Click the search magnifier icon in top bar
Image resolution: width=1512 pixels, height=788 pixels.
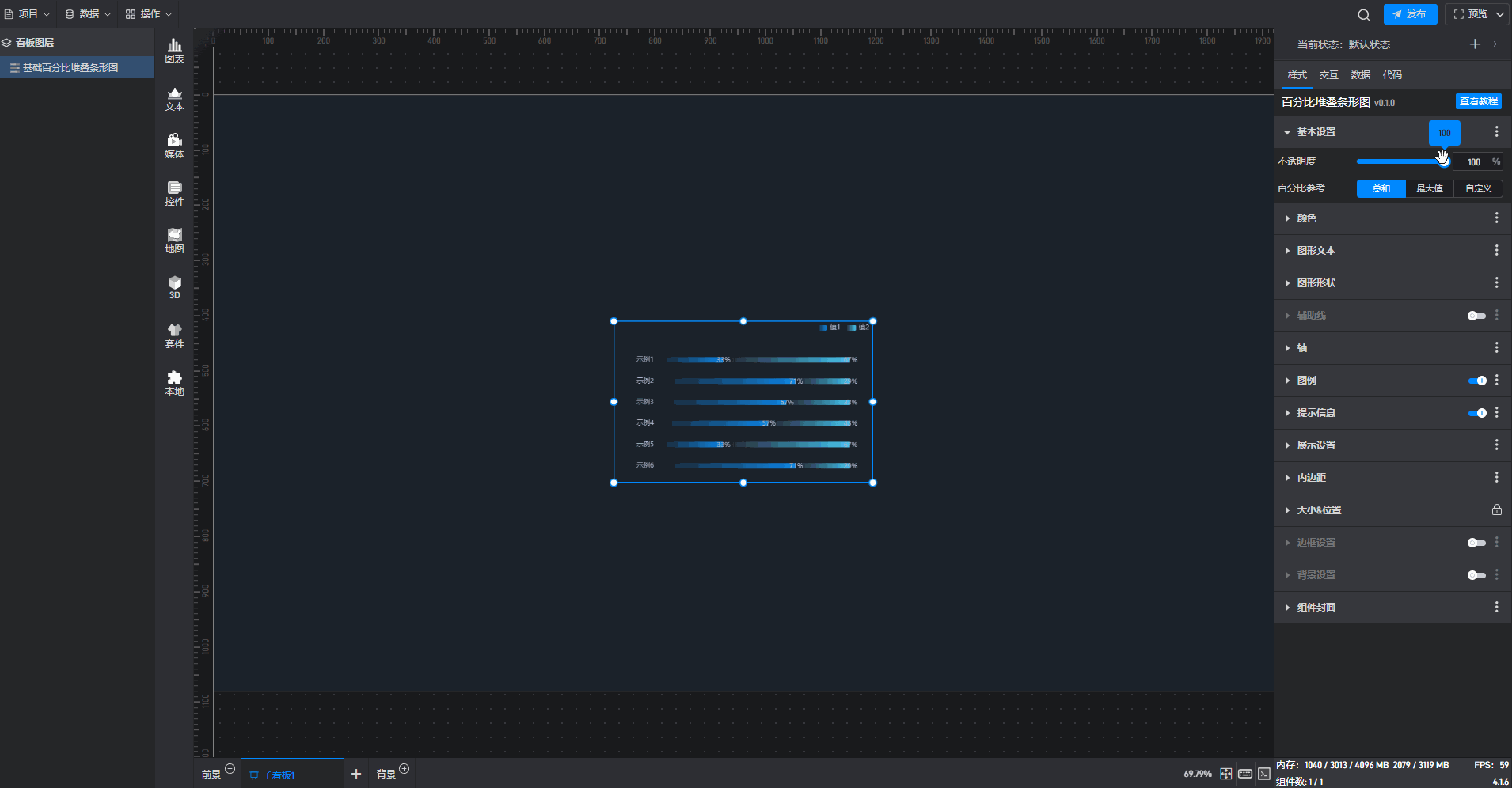pos(1363,14)
